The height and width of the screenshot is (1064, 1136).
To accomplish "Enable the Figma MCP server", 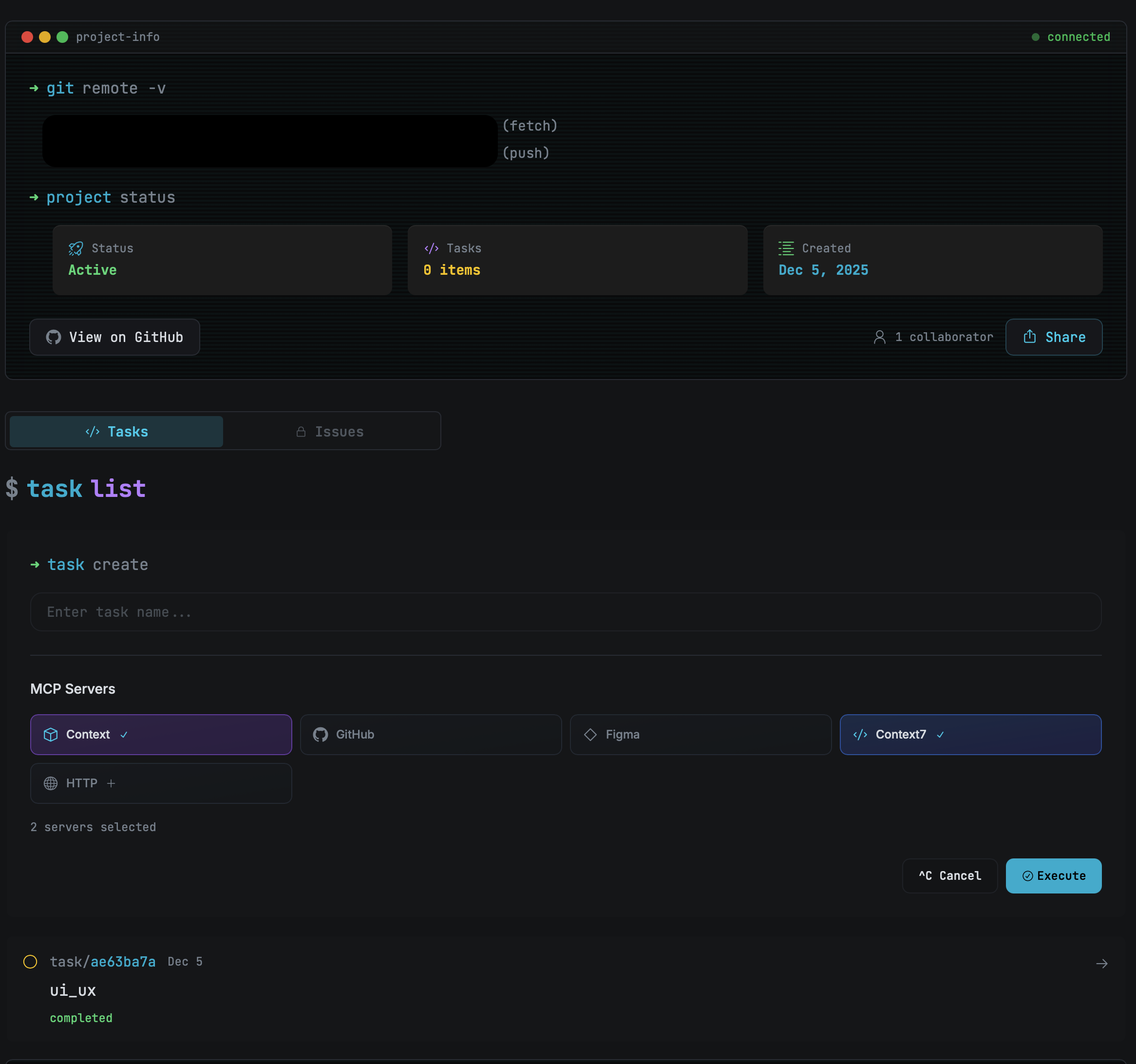I will (700, 734).
